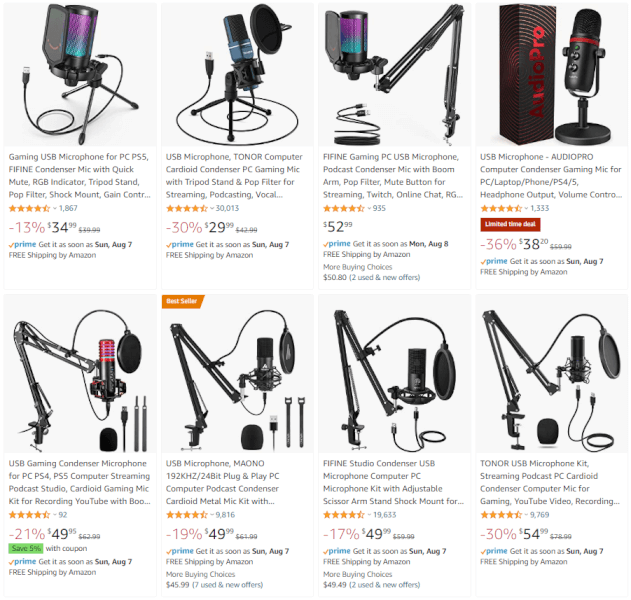Click star rating of AUDIOPRO microphone
This screenshot has height=600, width=631.
point(501,208)
